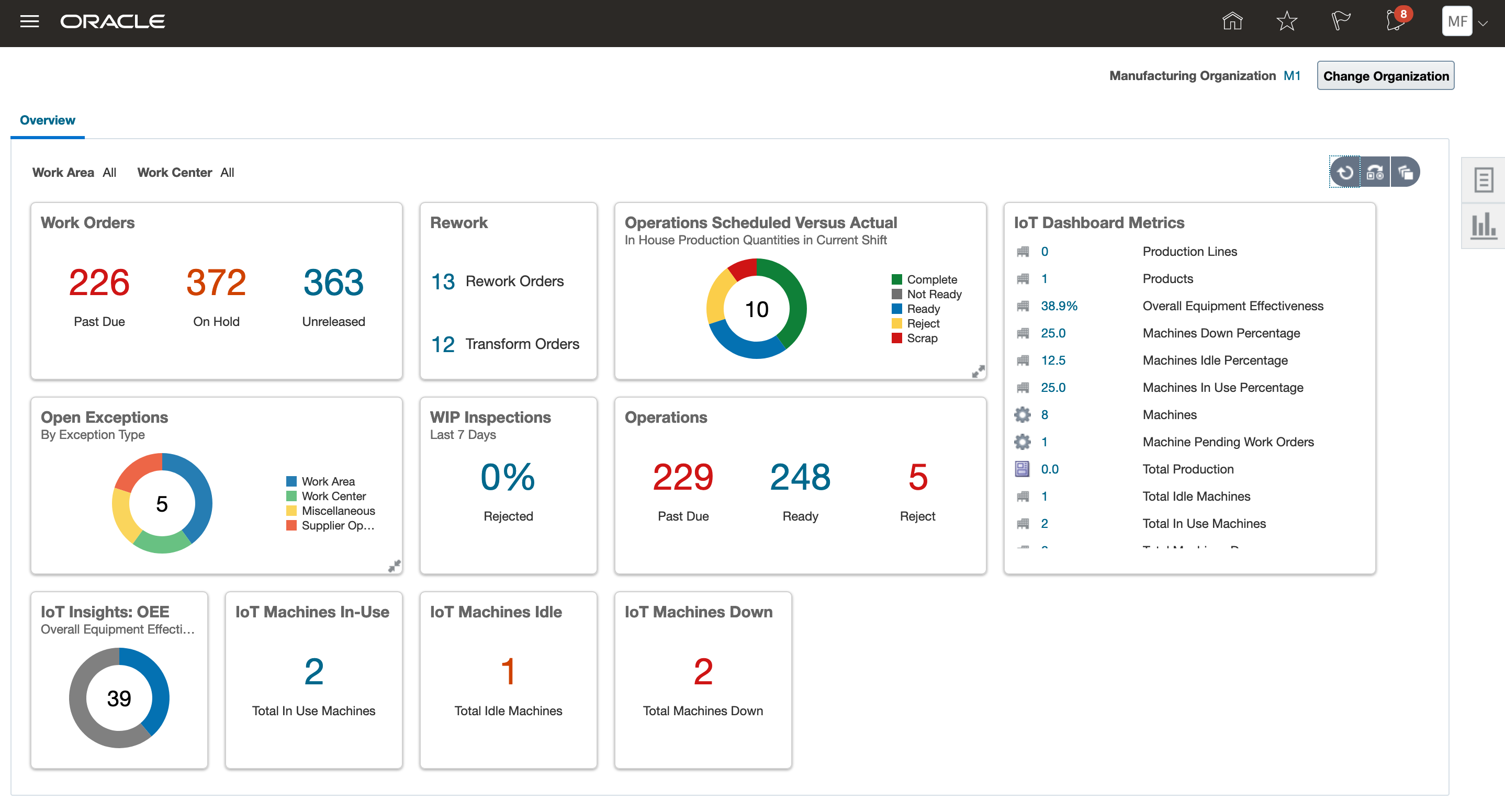Click the Work Area blue legend swatch
1505x812 pixels.
291,481
